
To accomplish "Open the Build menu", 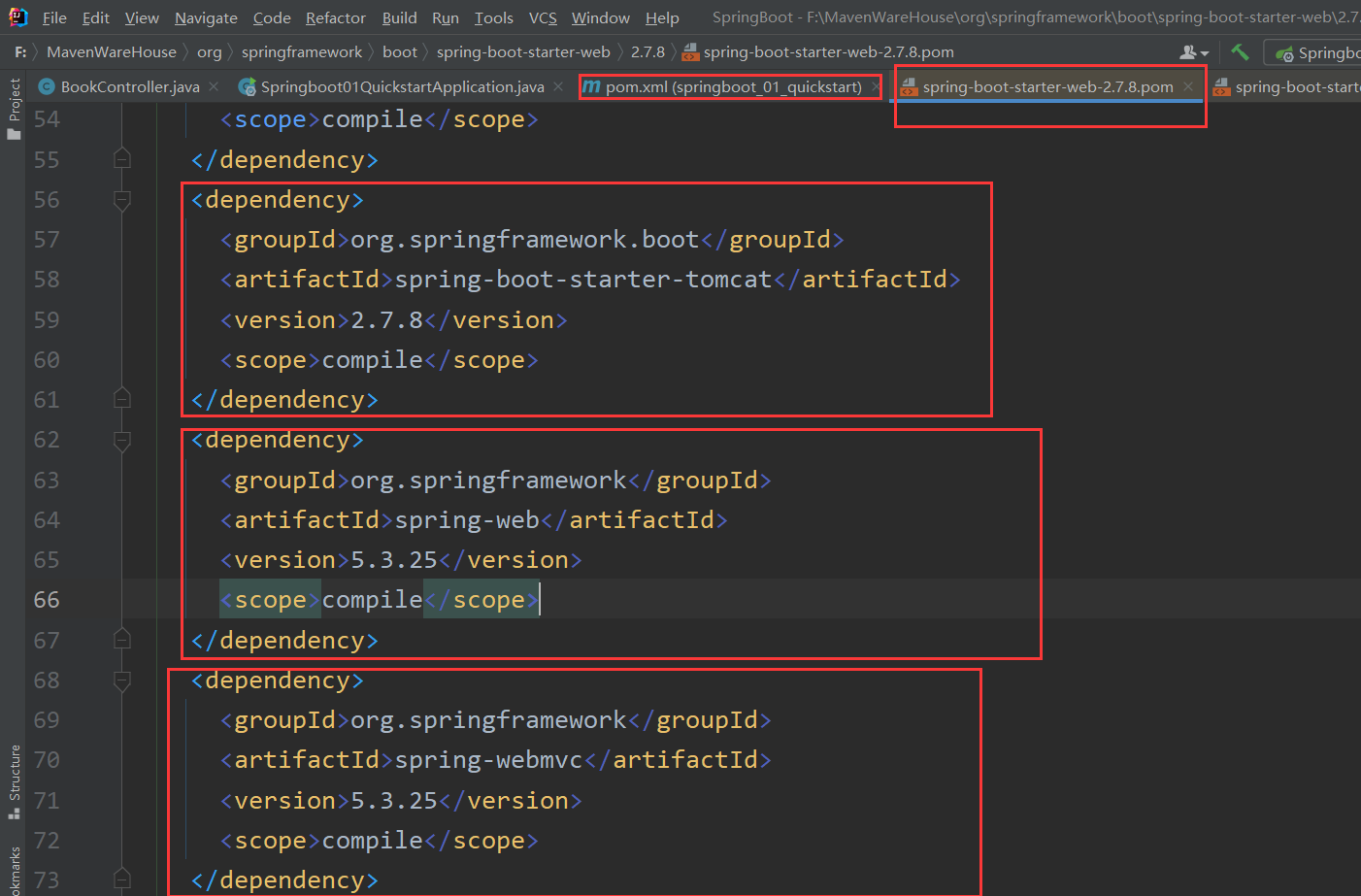I will pyautogui.click(x=399, y=17).
